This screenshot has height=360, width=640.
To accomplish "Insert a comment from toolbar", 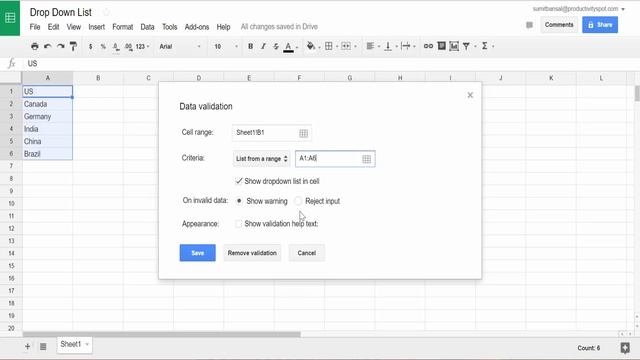I will coord(442,46).
